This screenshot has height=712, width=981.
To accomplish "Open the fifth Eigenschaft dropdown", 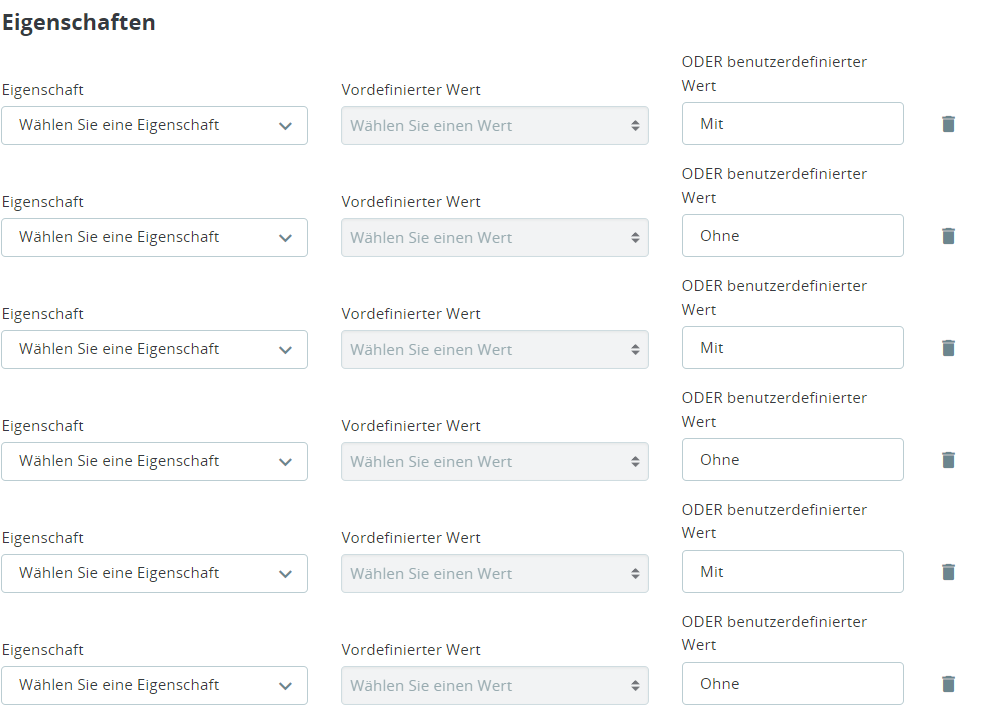I will 154,574.
